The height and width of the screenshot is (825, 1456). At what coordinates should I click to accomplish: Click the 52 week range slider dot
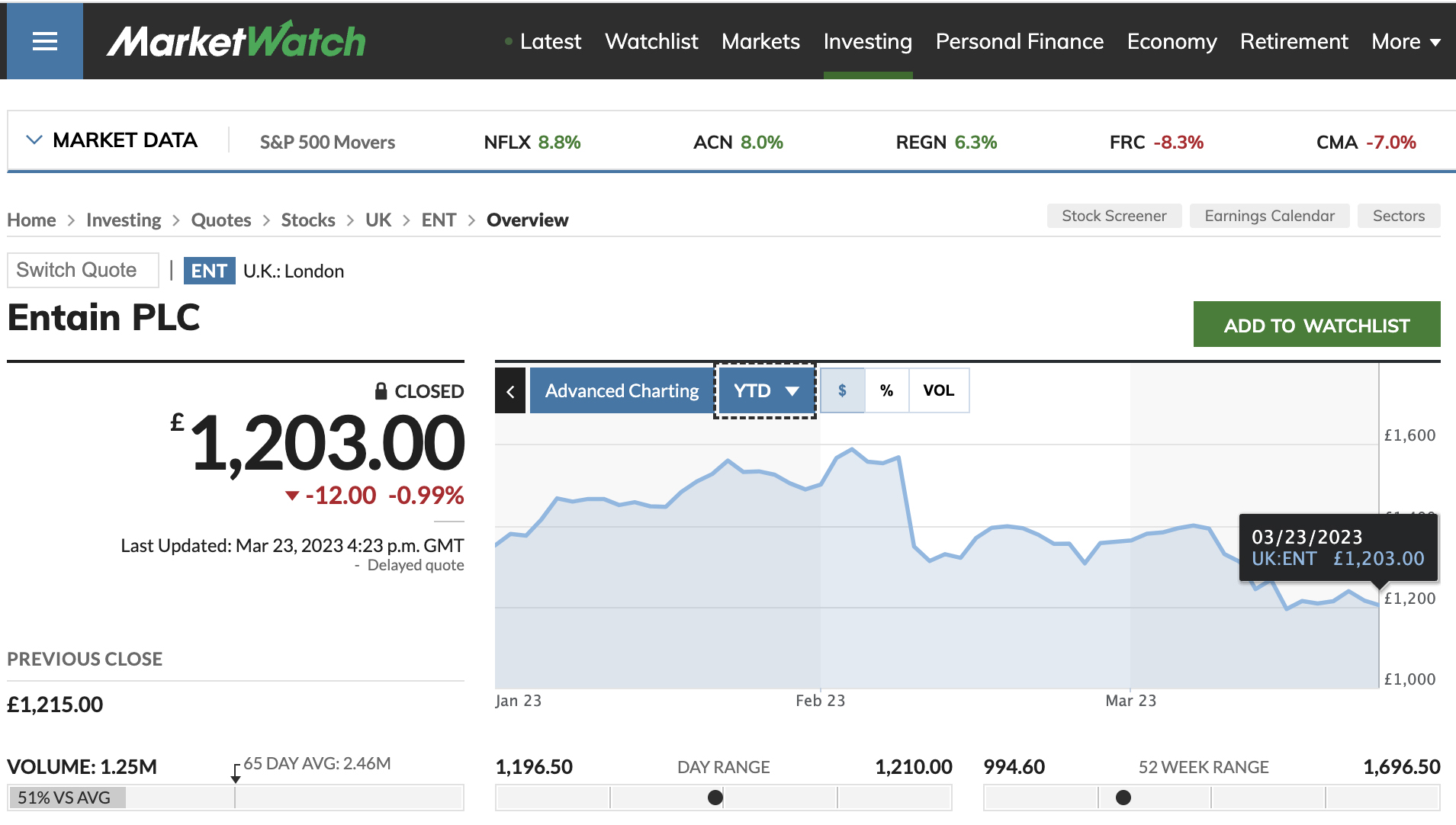click(x=1123, y=798)
